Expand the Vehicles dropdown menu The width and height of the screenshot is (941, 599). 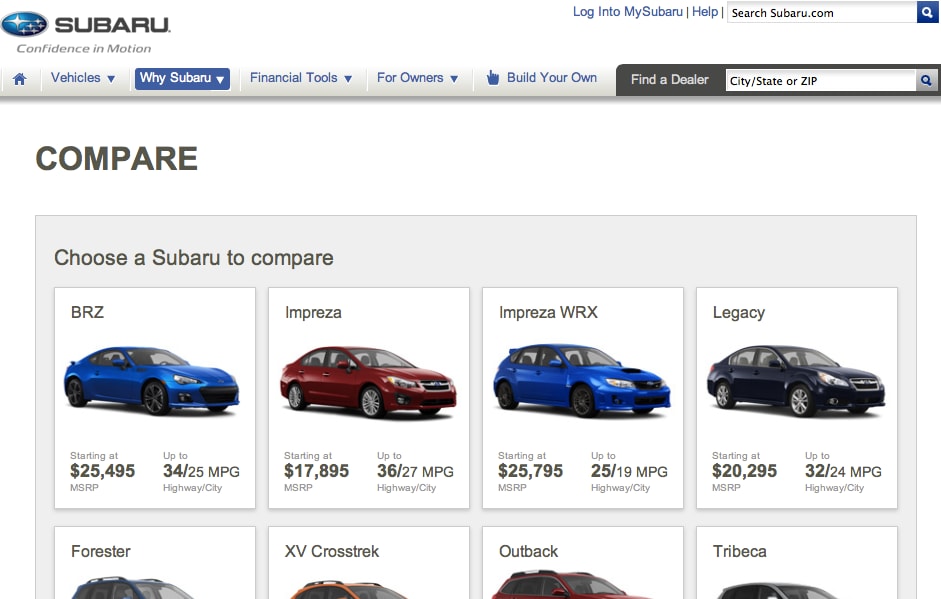pos(83,78)
